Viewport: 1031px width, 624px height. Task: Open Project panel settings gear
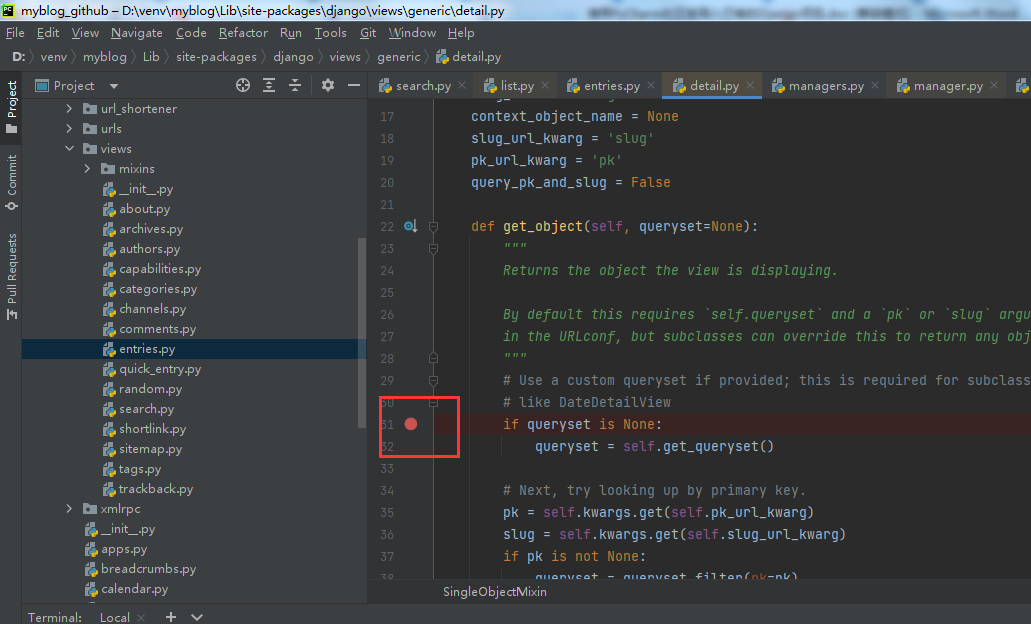(x=327, y=86)
